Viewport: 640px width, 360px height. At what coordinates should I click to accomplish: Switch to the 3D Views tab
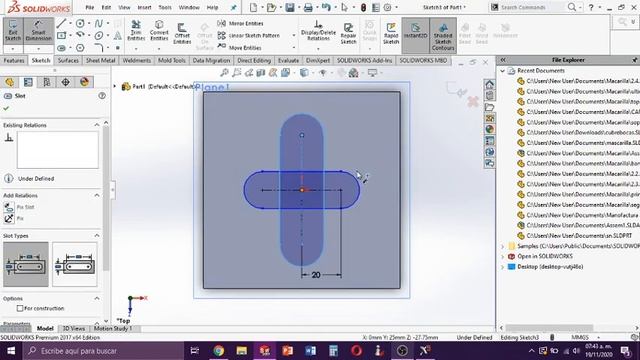point(73,328)
